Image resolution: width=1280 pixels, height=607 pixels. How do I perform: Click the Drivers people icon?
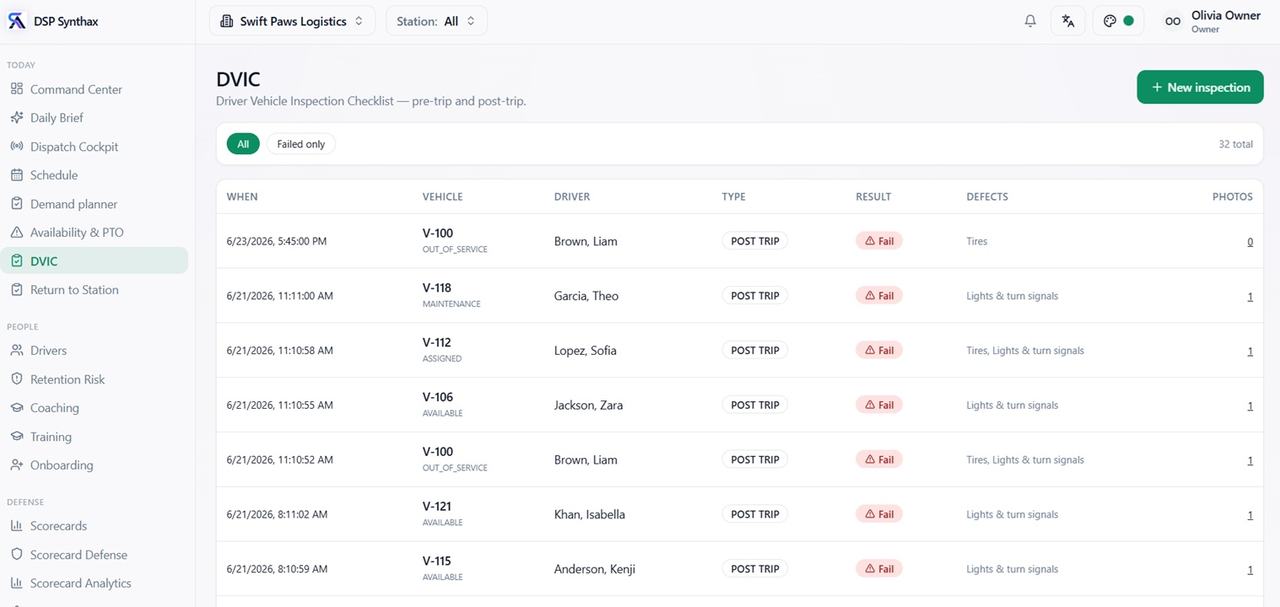coord(17,351)
